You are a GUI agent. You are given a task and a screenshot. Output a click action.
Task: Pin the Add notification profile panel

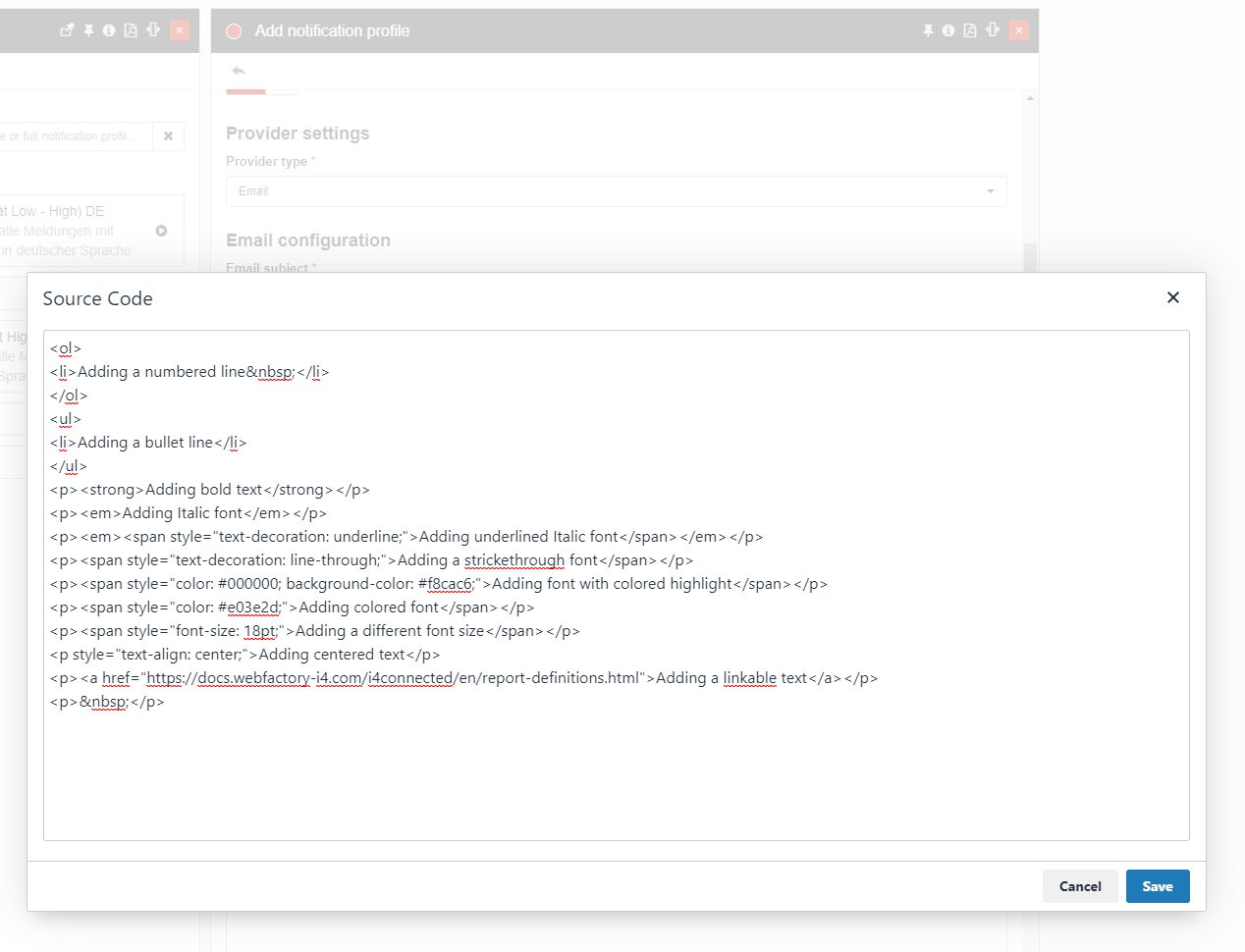(928, 30)
